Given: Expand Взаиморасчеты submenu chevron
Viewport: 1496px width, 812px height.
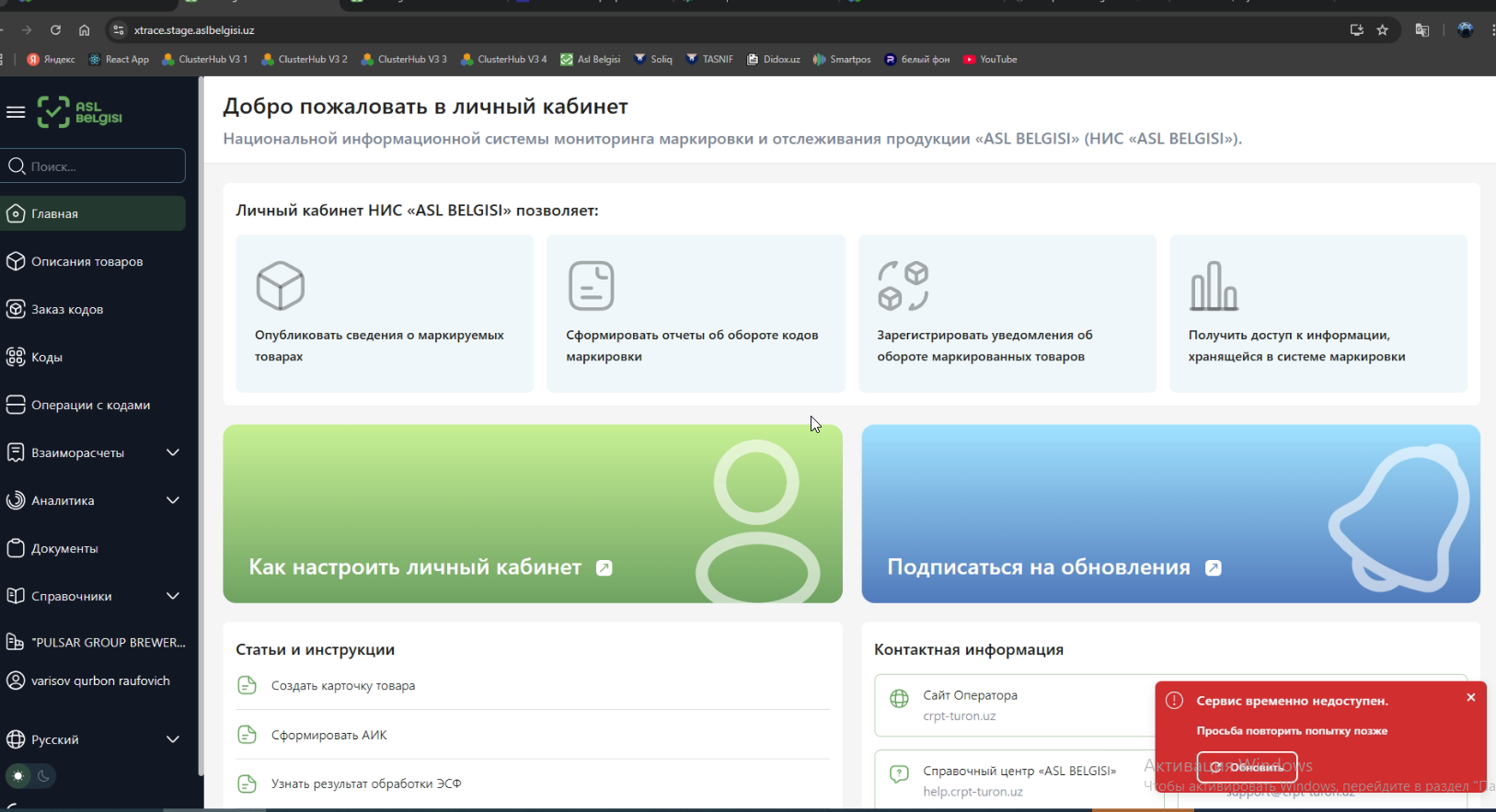Looking at the screenshot, I should click(173, 452).
